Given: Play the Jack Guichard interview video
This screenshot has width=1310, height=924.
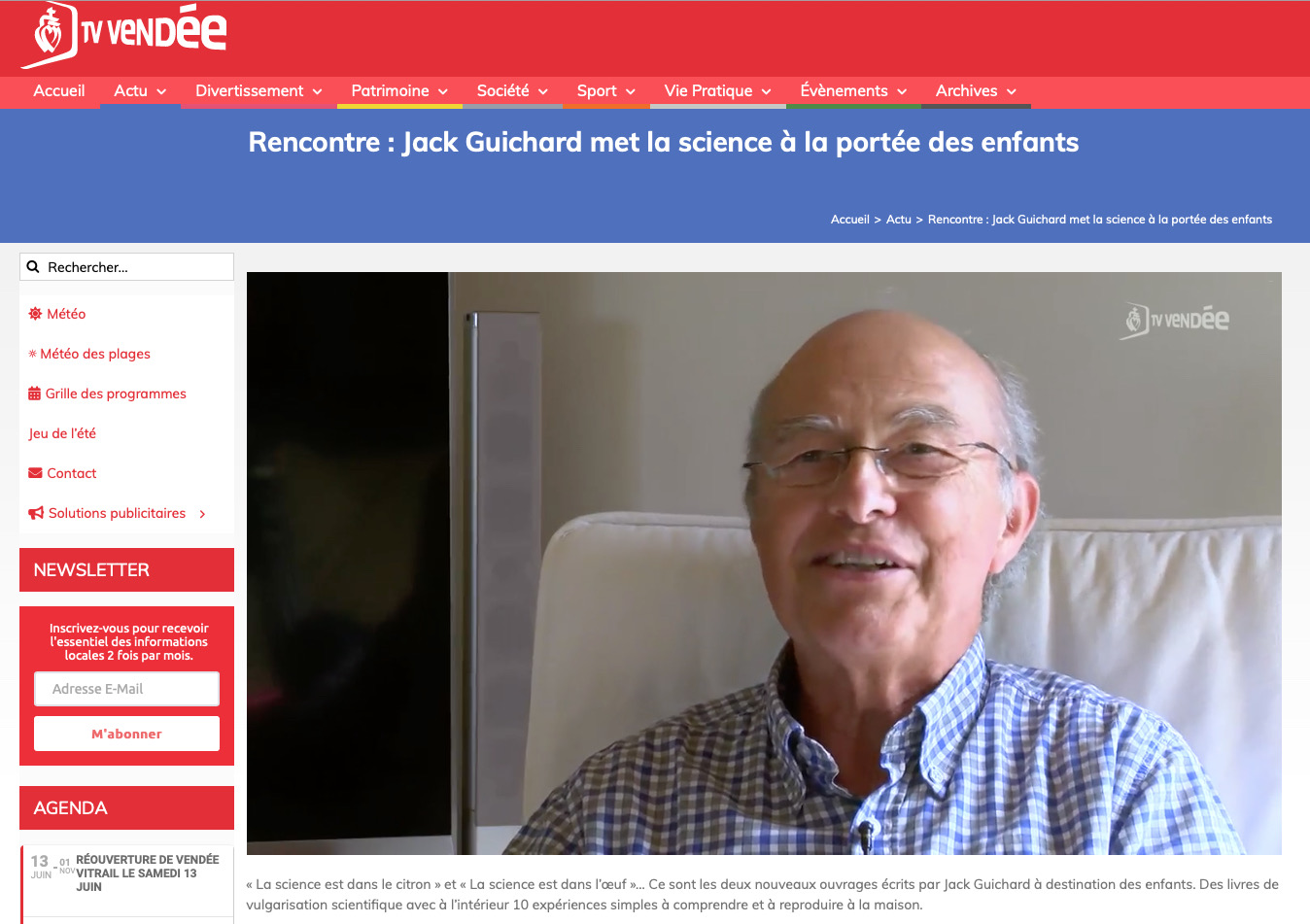Looking at the screenshot, I should [x=764, y=564].
